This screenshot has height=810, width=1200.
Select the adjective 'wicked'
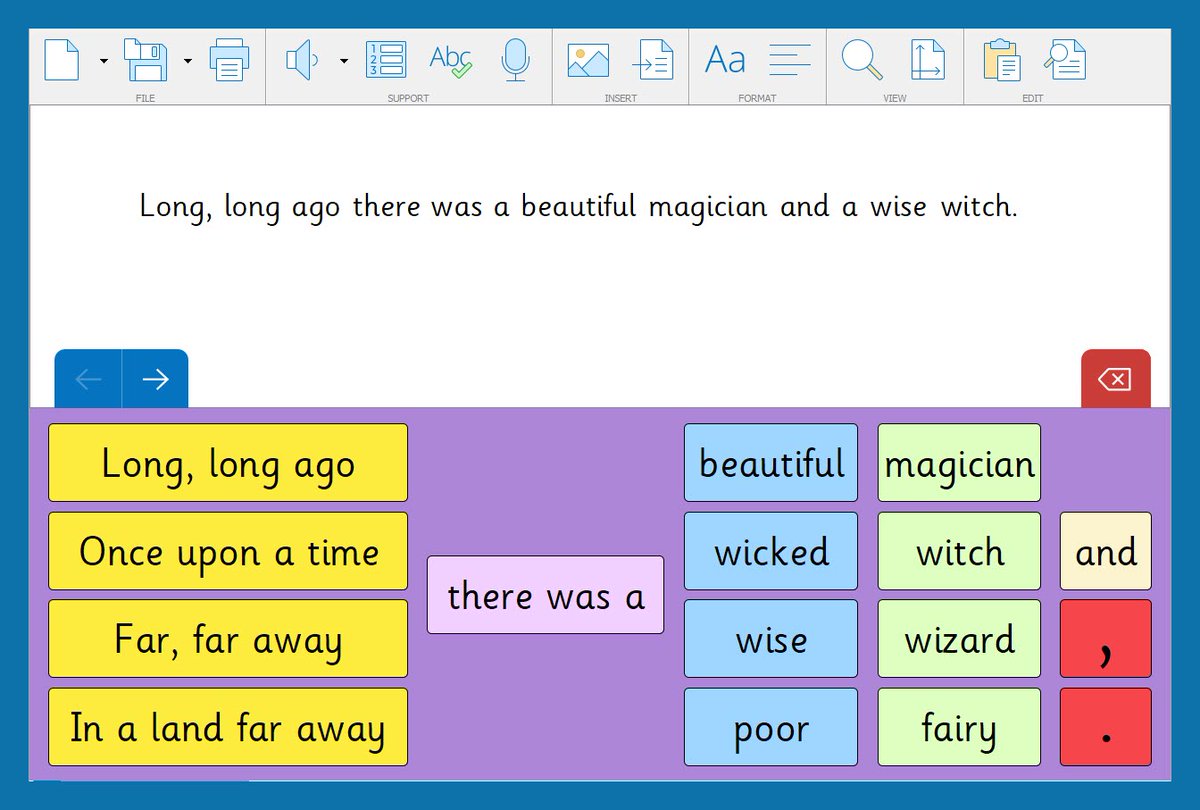point(771,551)
